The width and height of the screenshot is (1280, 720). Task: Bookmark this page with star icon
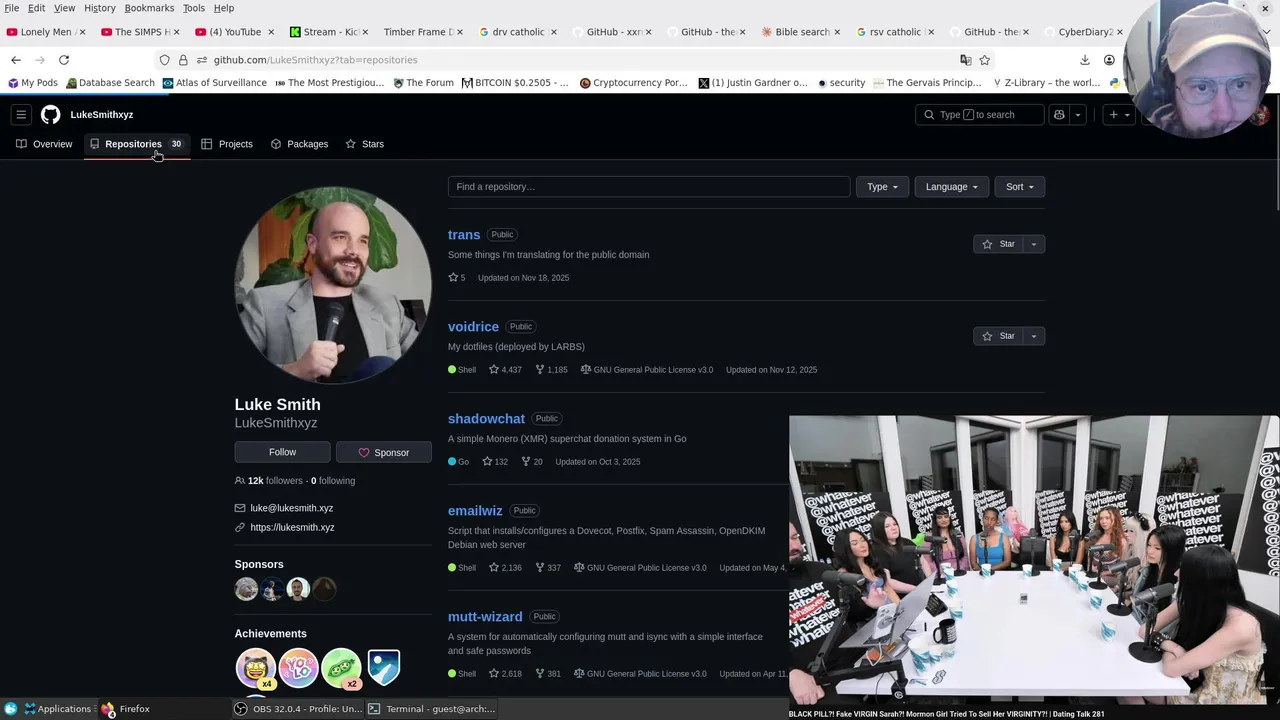click(984, 60)
